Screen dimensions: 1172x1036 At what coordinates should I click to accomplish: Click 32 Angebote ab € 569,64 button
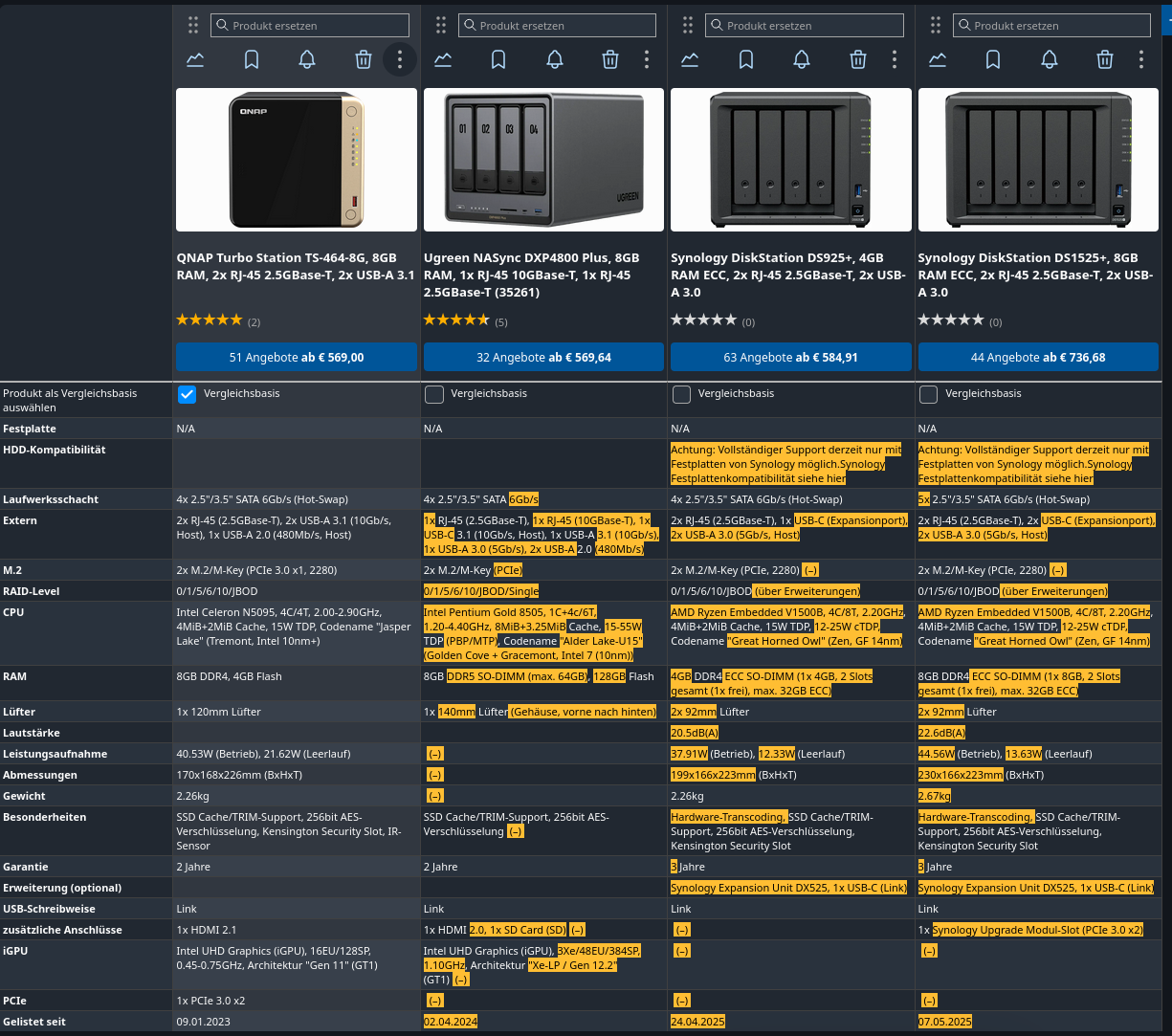(543, 357)
